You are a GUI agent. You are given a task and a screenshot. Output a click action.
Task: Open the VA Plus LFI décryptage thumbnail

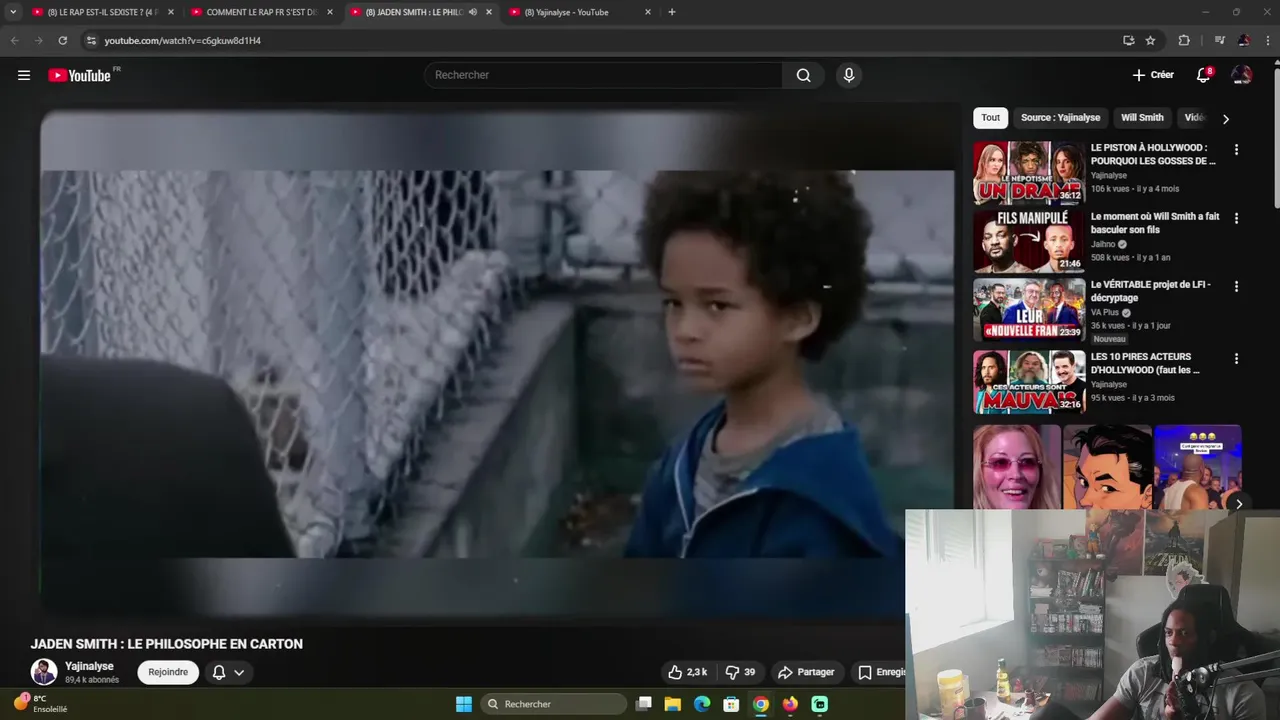tap(1029, 310)
